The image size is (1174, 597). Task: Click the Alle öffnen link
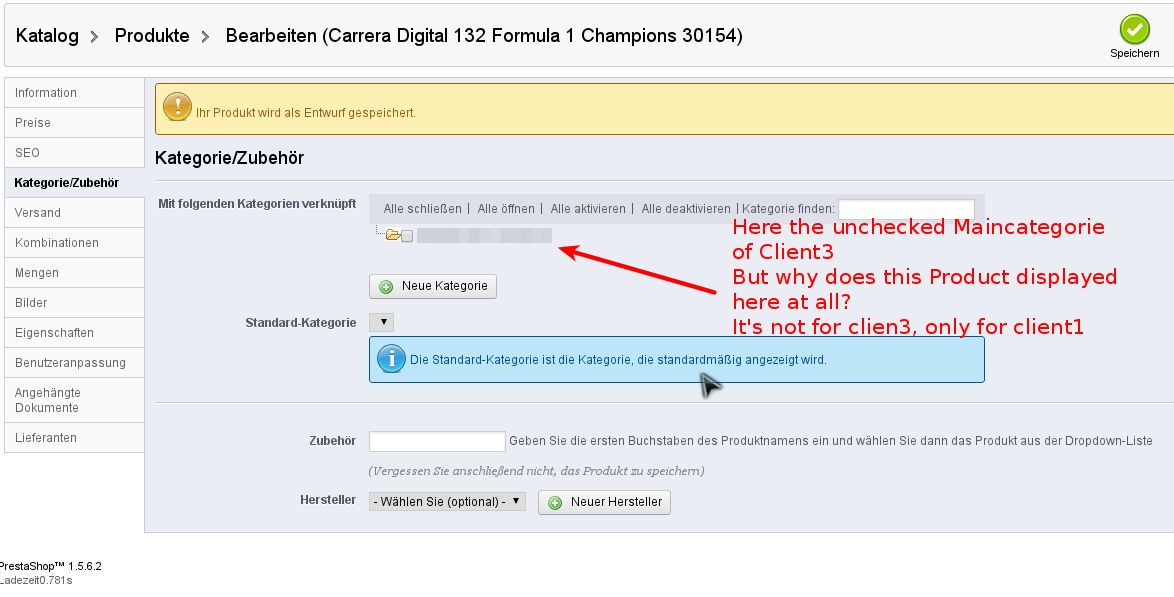pos(506,209)
